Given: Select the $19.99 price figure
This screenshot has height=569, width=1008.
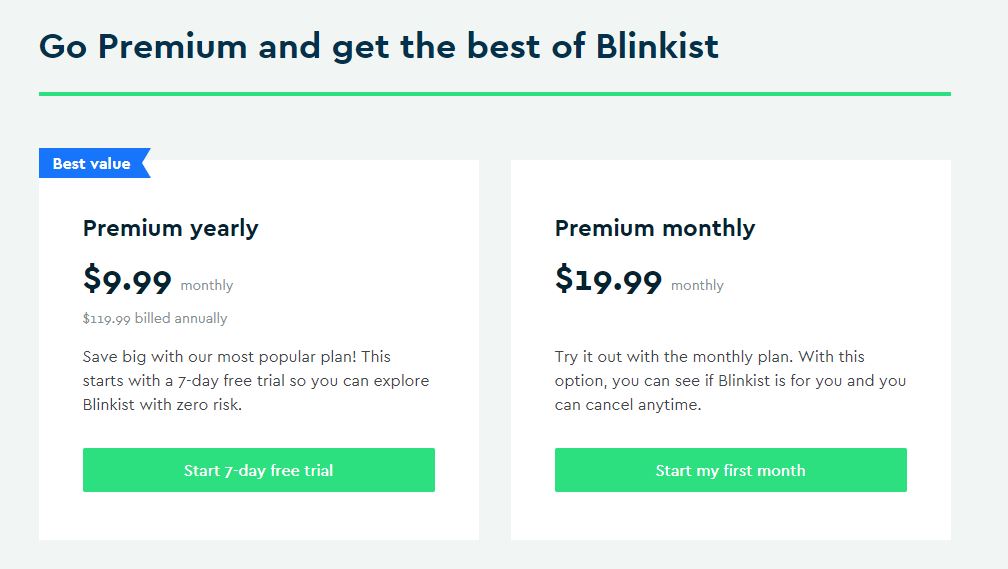Looking at the screenshot, I should pyautogui.click(x=608, y=280).
